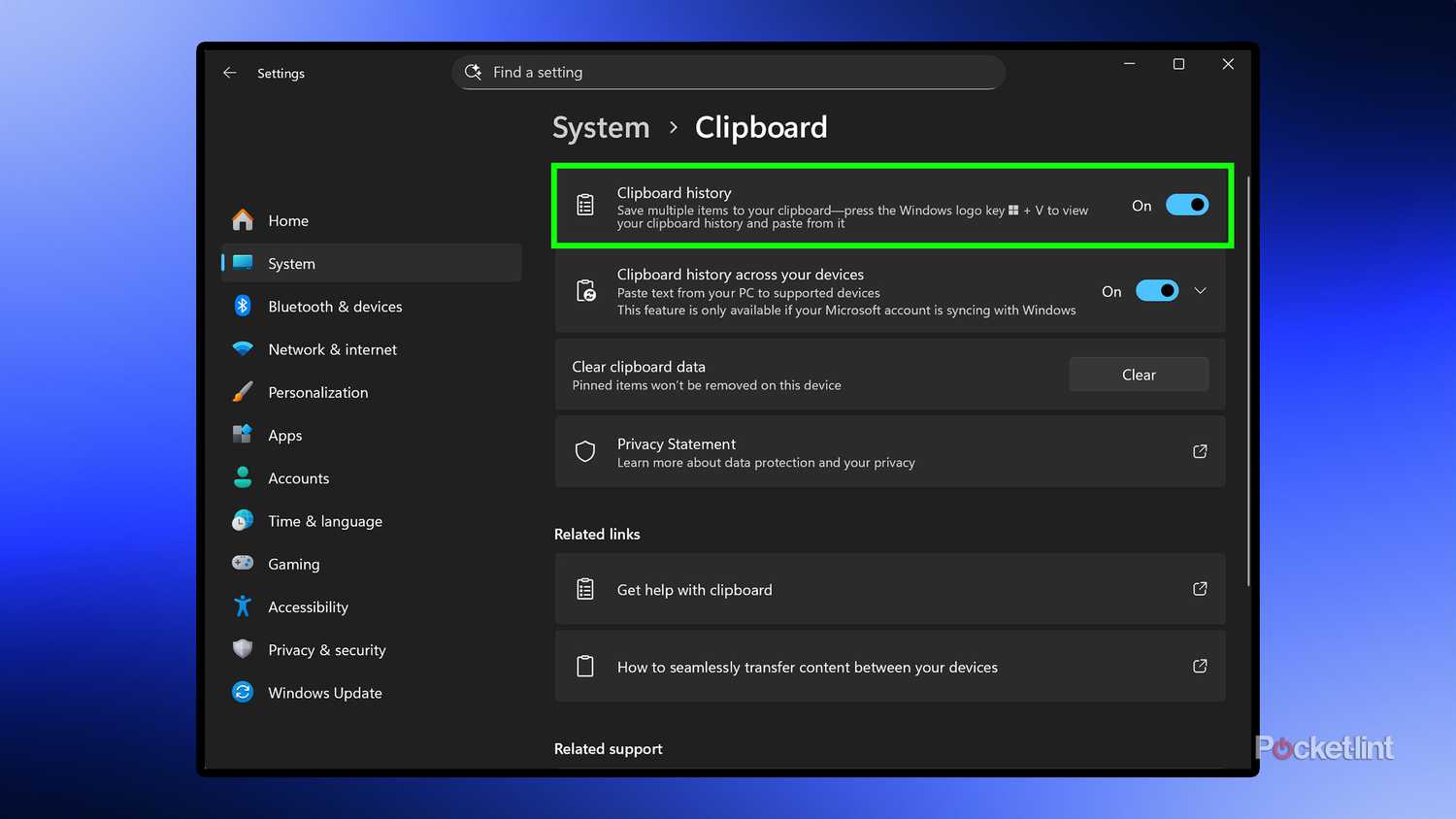Click the Home house icon in sidebar
Screen dimensions: 1456x819
point(242,220)
